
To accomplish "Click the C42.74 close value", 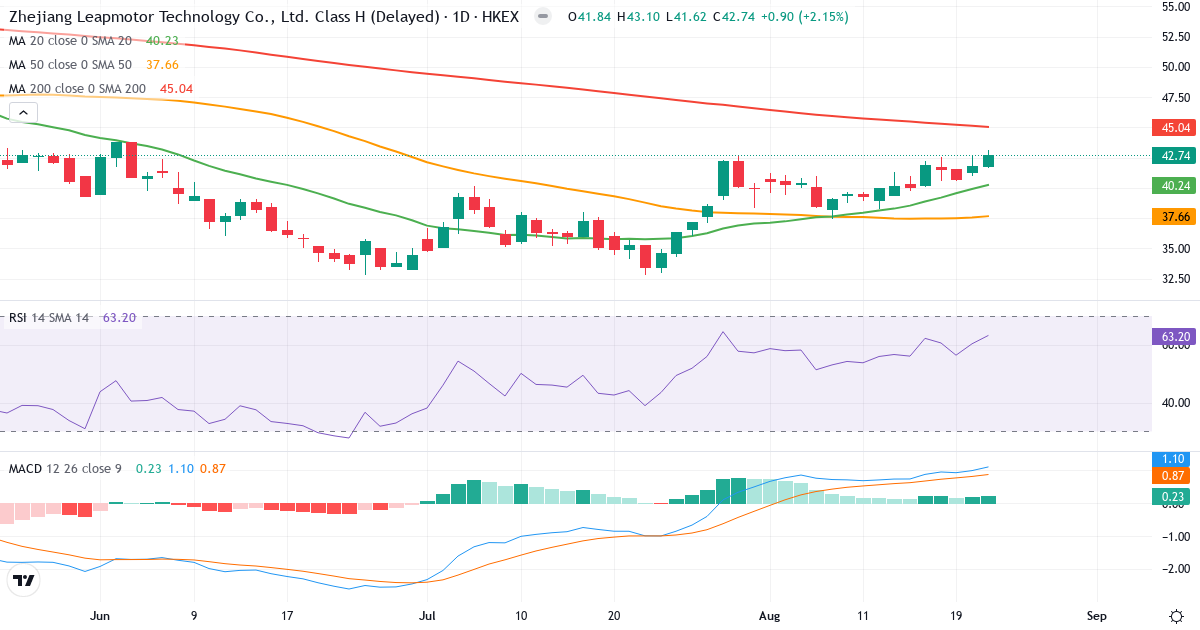I will [732, 17].
